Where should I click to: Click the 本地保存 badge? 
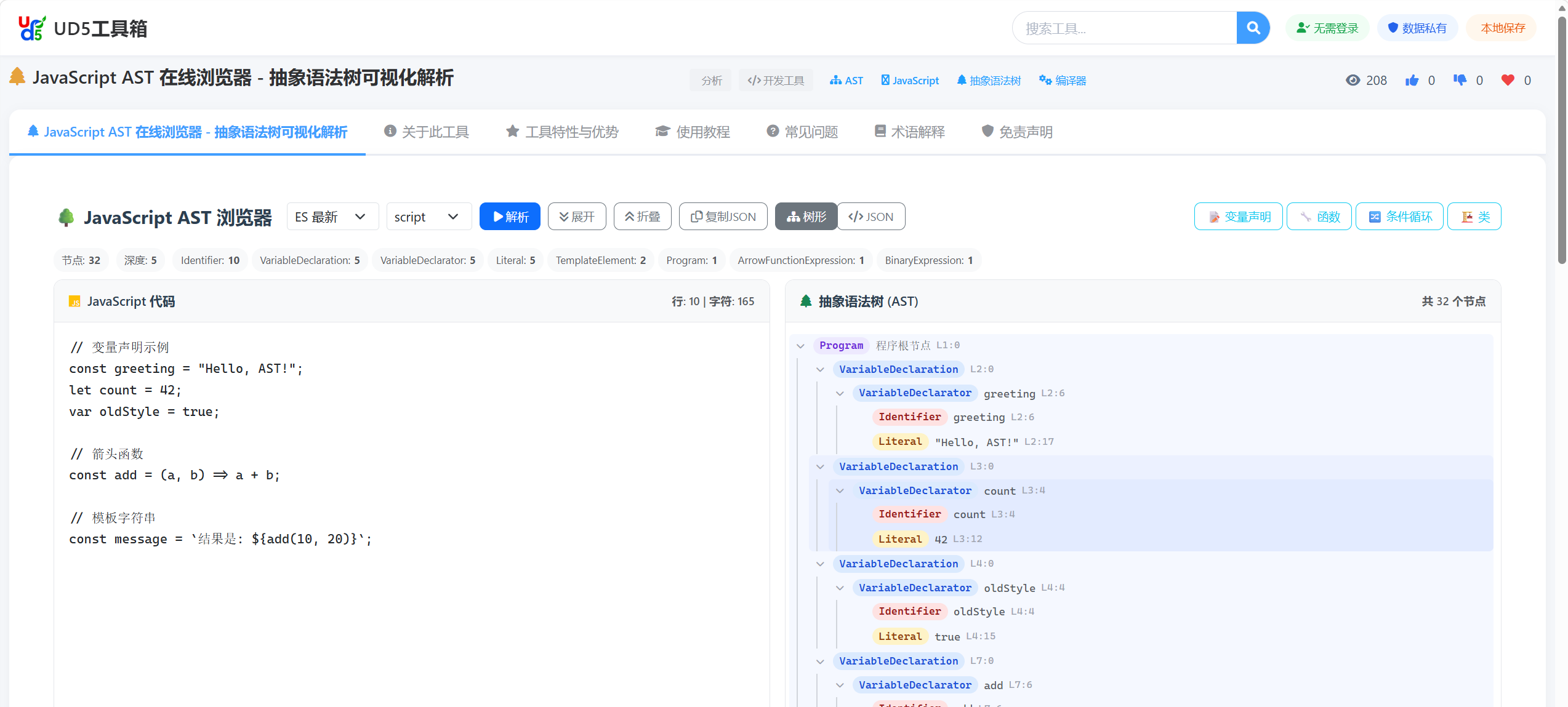coord(1502,28)
